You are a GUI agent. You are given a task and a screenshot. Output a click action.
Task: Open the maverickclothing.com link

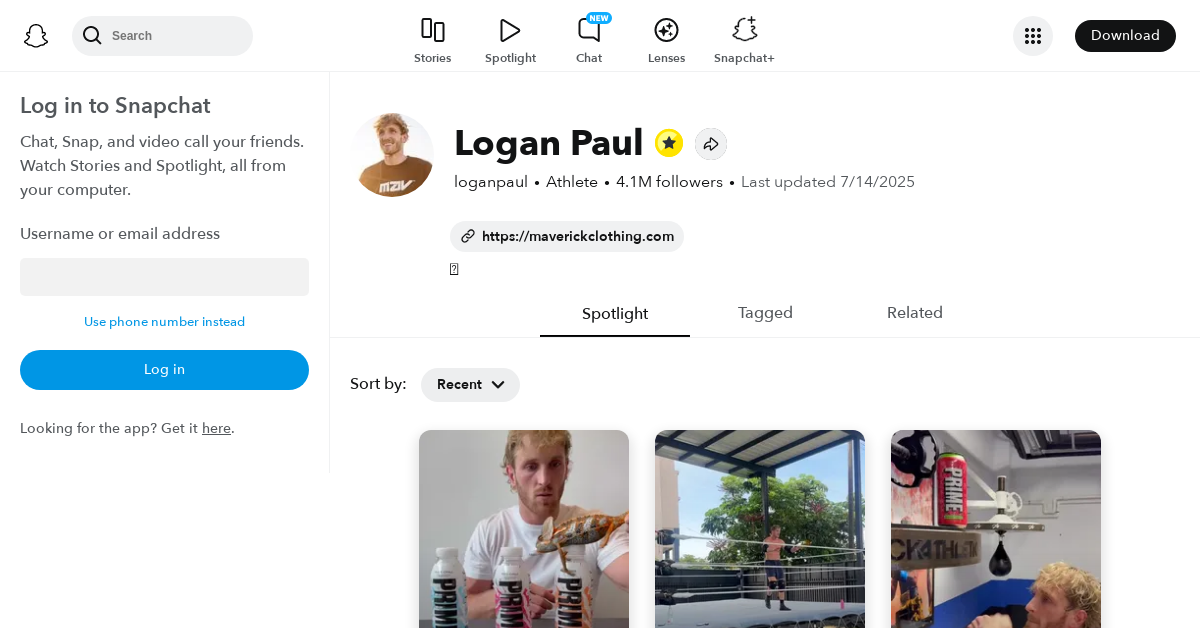567,237
